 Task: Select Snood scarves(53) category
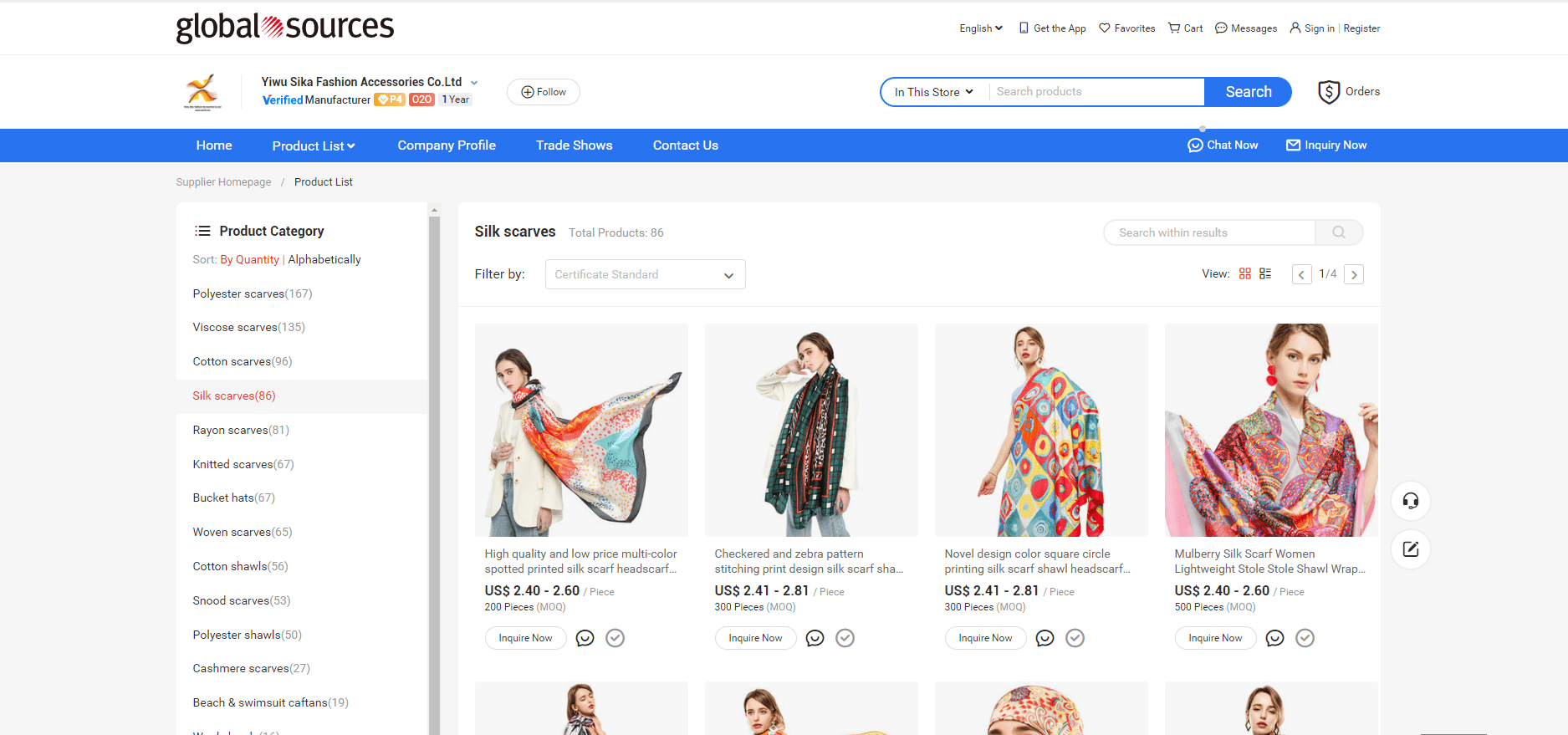click(x=242, y=601)
